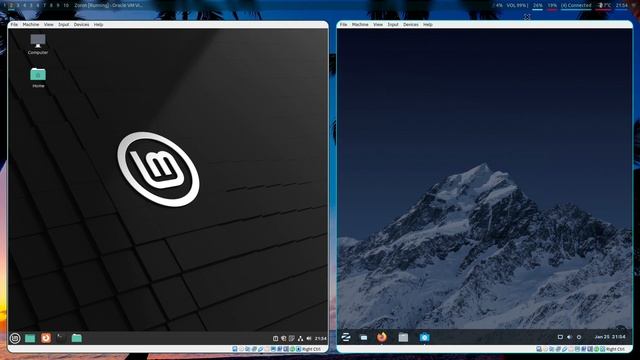640x360 pixels.
Task: Click the power icon in Zorin panel
Action: [579, 337]
